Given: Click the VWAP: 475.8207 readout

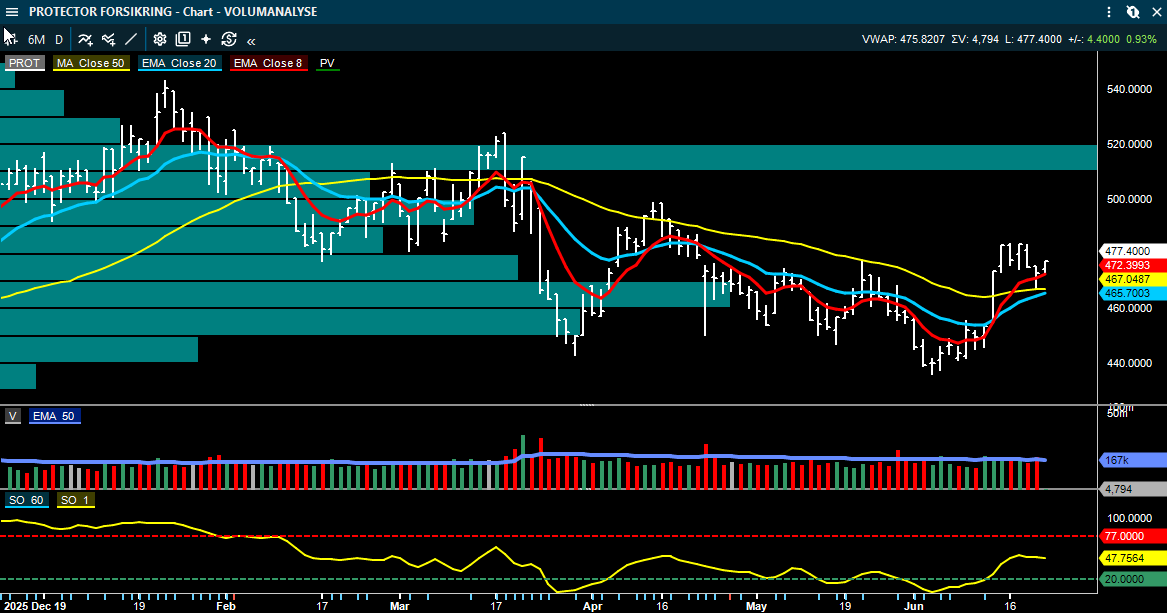Looking at the screenshot, I should tap(903, 39).
